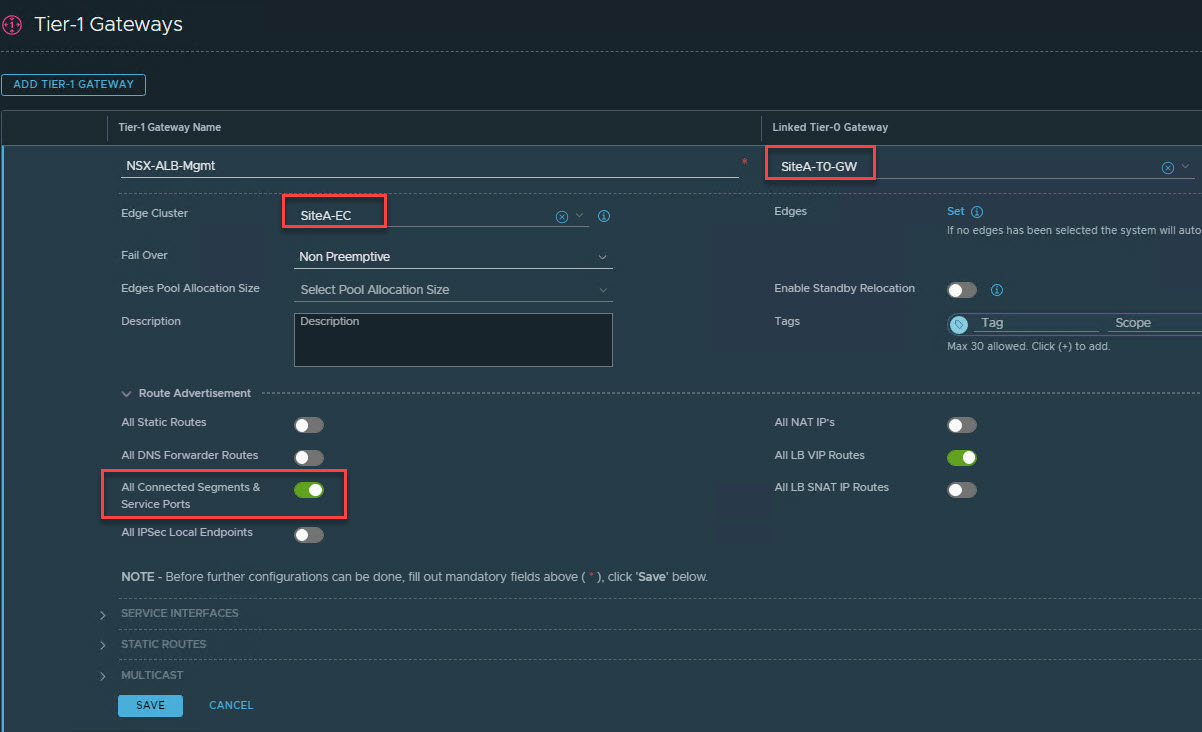Screen dimensions: 1202x732
Task: Click the Add Tier-1 Gateway button
Action: coord(74,85)
